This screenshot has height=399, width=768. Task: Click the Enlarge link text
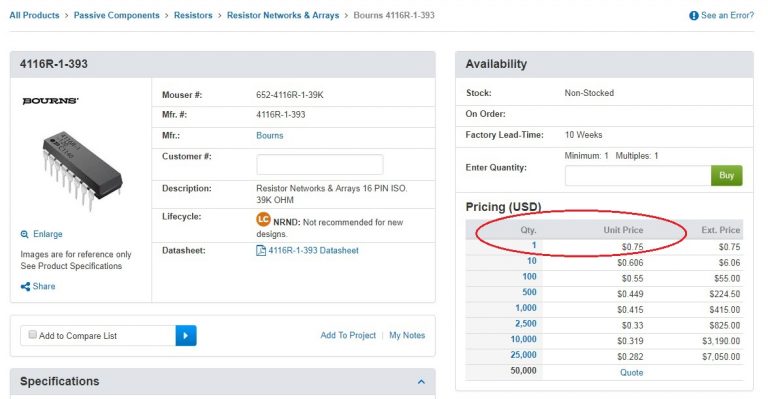pos(48,234)
